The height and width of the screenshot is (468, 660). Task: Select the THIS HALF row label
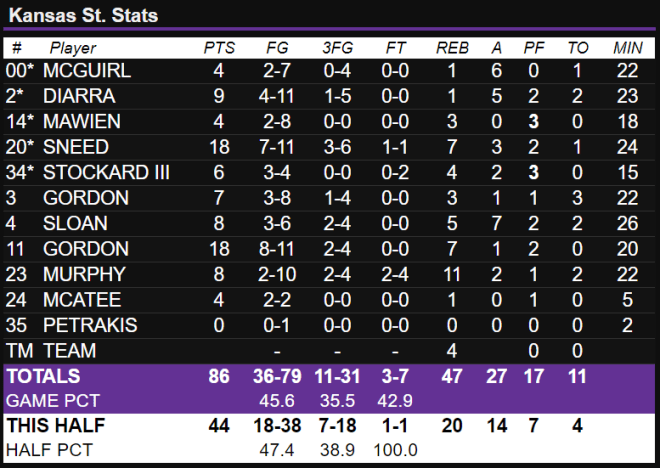click(56, 425)
